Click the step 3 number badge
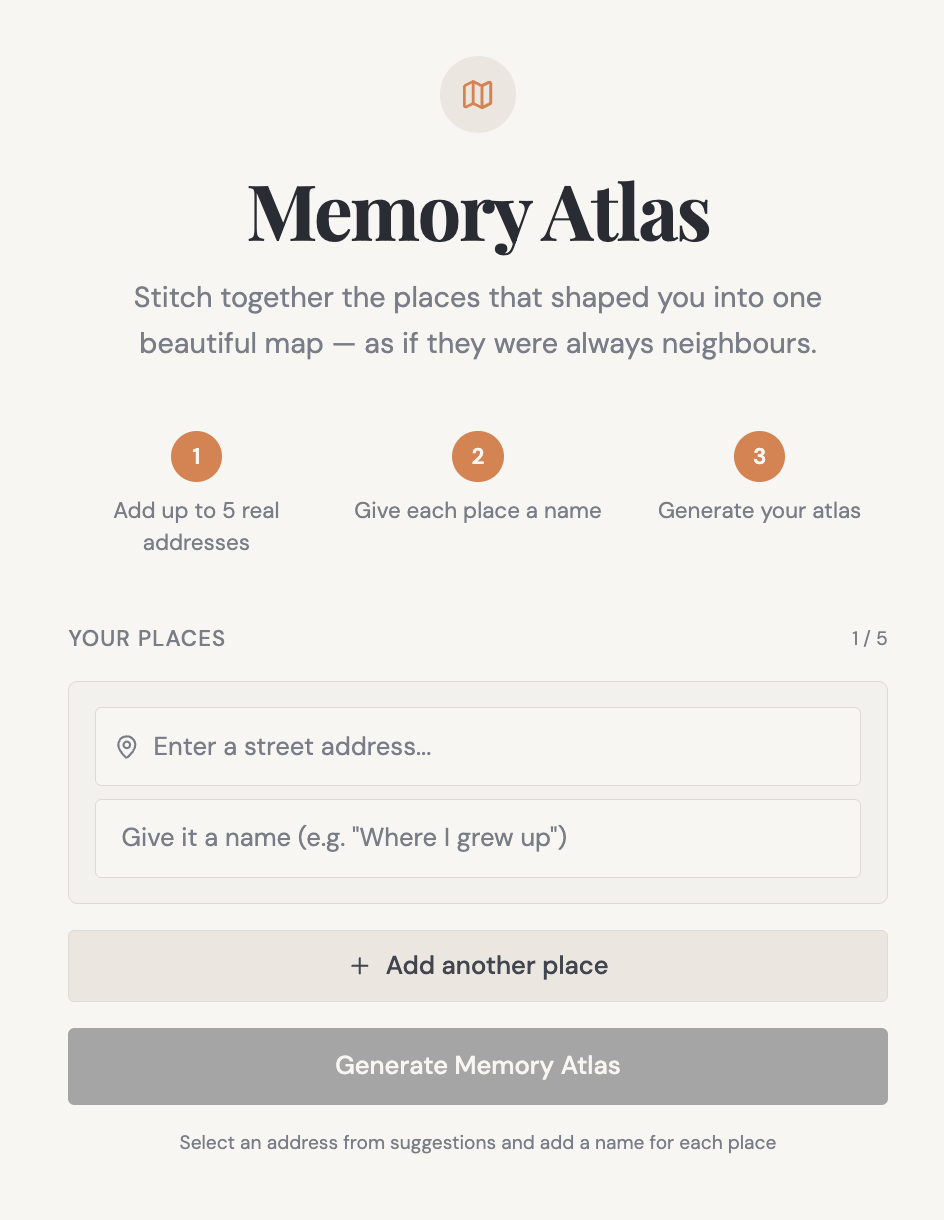Viewport: 944px width, 1220px height. (759, 457)
